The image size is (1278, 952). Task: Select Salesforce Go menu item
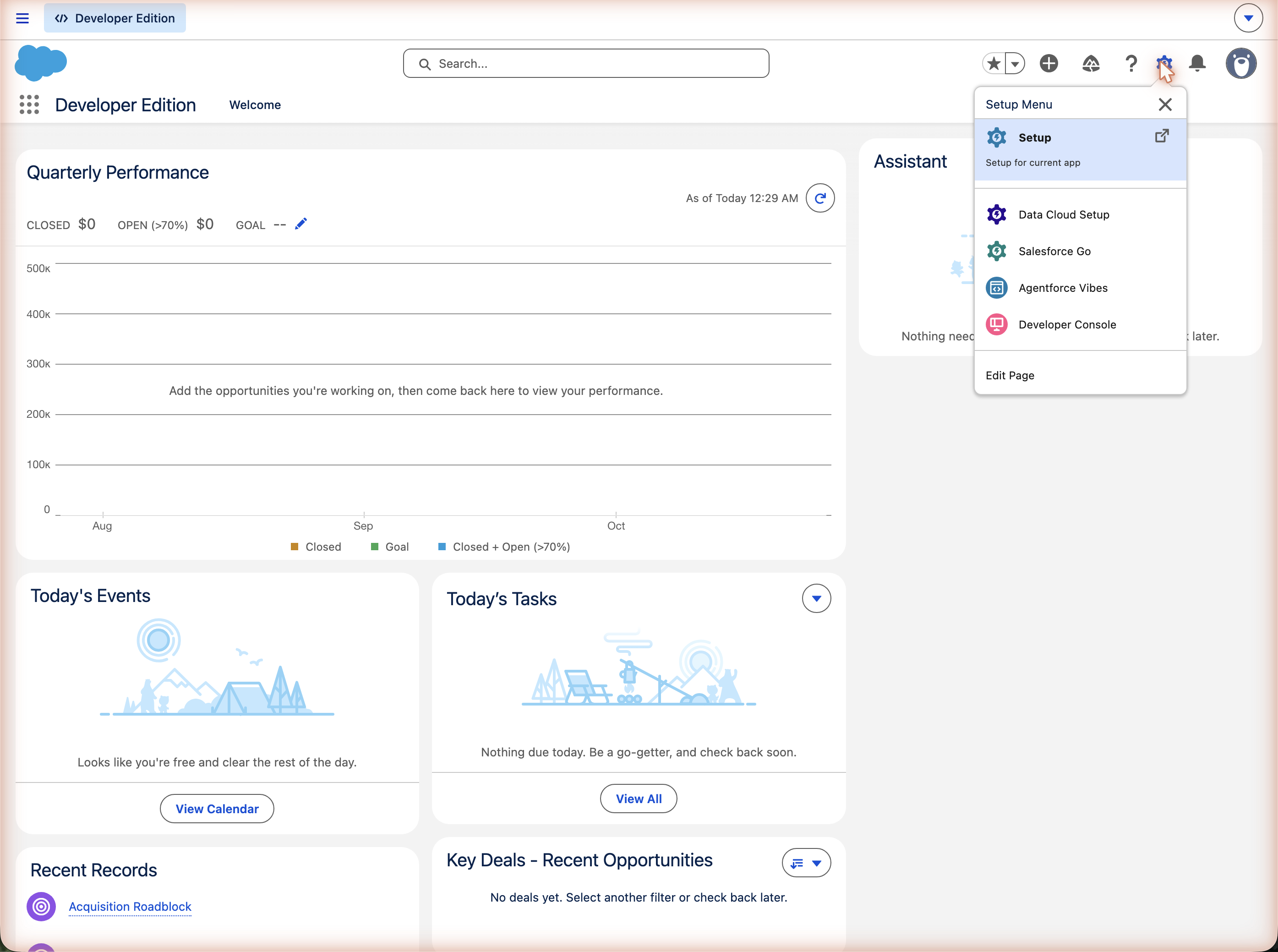pos(1080,251)
